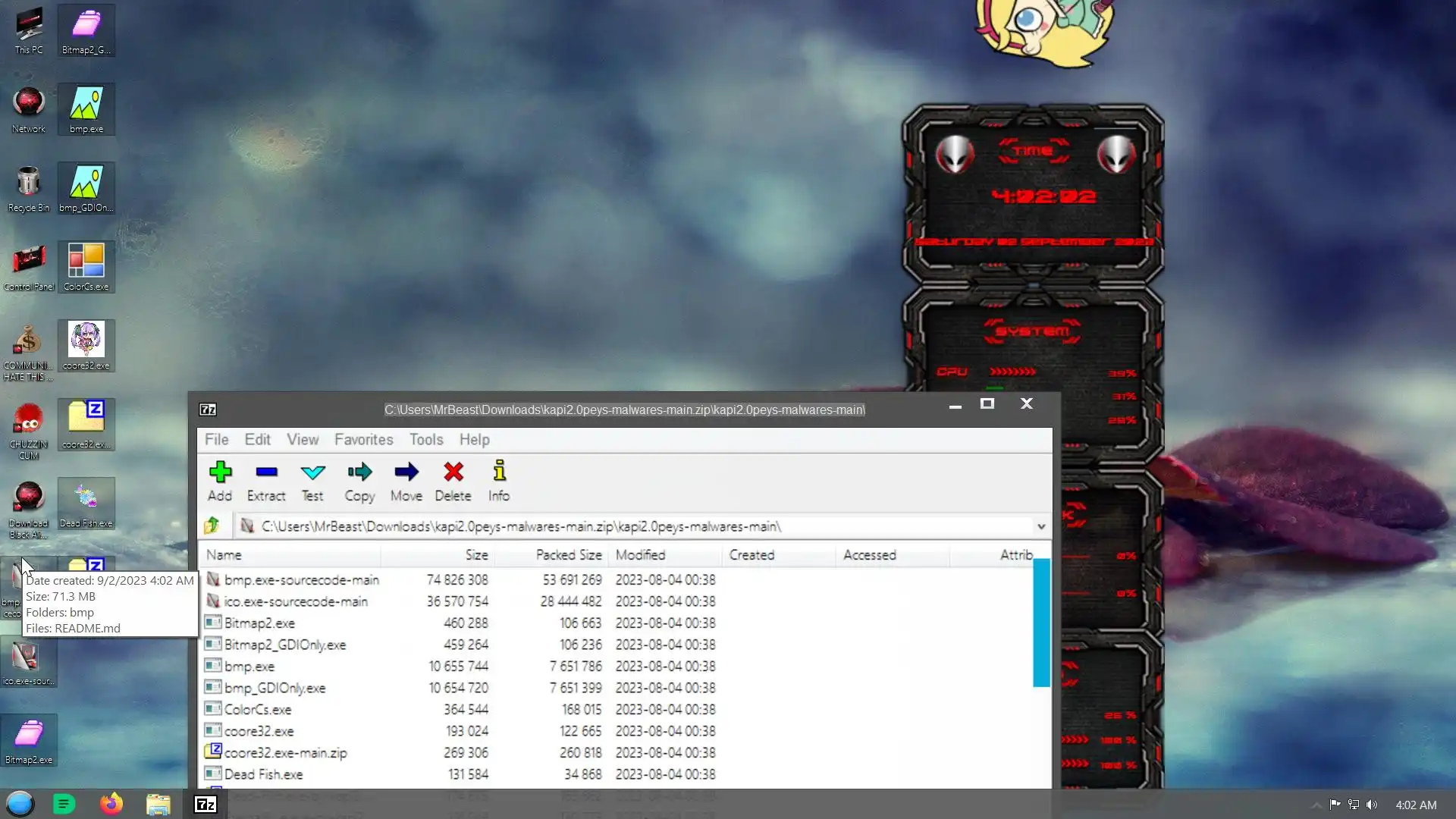1456x819 pixels.
Task: Sort list by Modified column header
Action: click(640, 555)
